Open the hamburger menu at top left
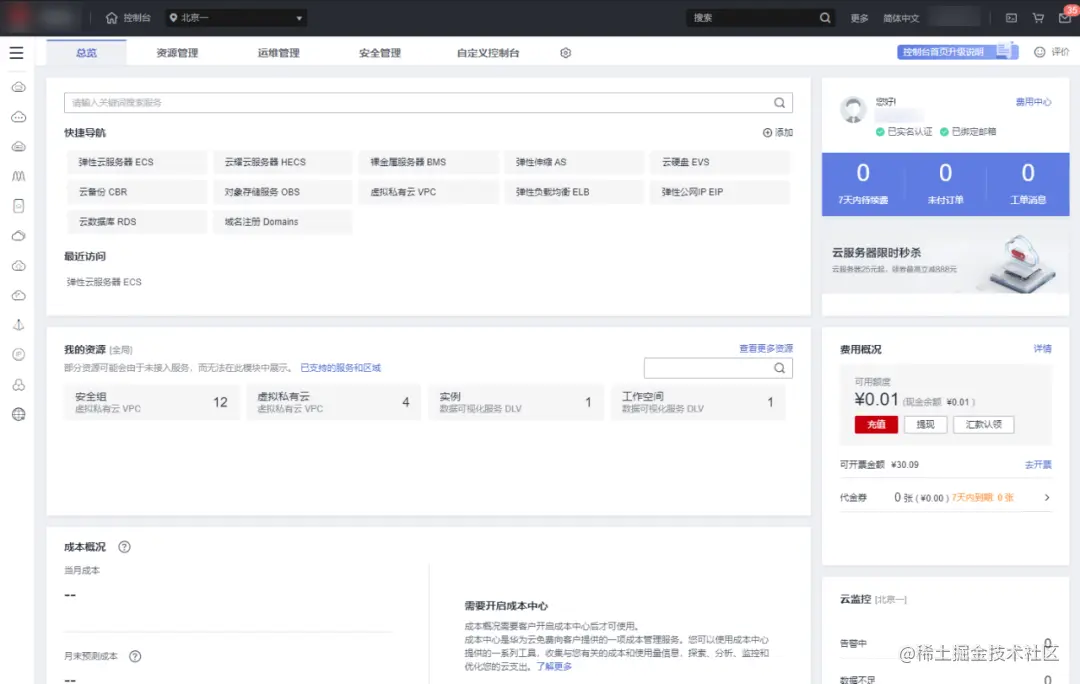 pos(16,53)
